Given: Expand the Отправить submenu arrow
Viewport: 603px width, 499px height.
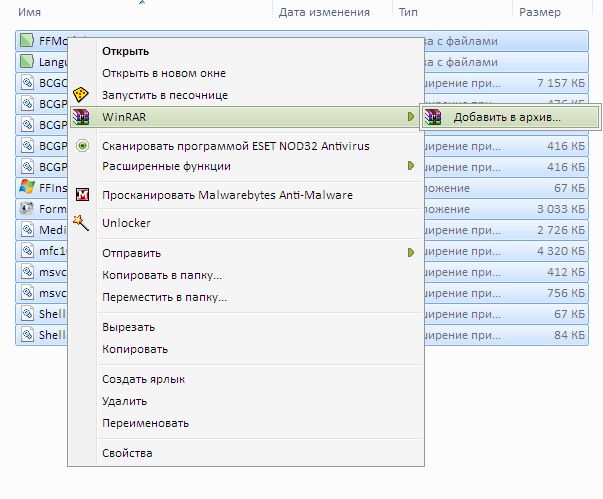Looking at the screenshot, I should 410,253.
